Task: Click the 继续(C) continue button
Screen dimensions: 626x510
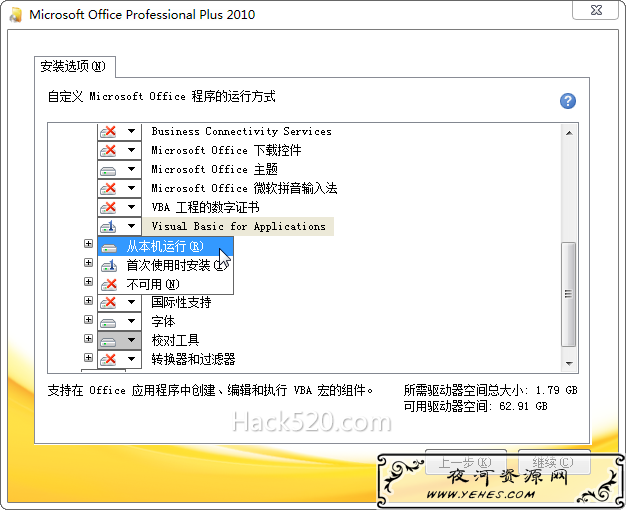Action: [x=554, y=462]
